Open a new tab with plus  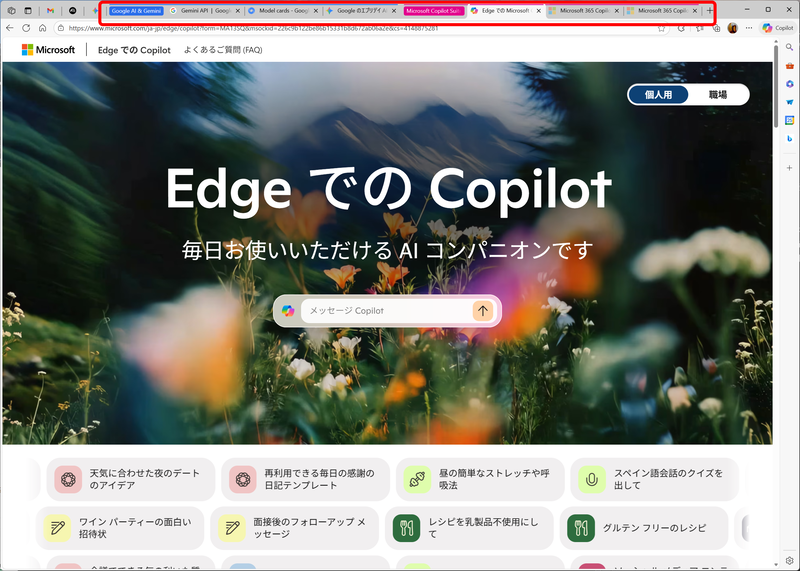[x=710, y=10]
